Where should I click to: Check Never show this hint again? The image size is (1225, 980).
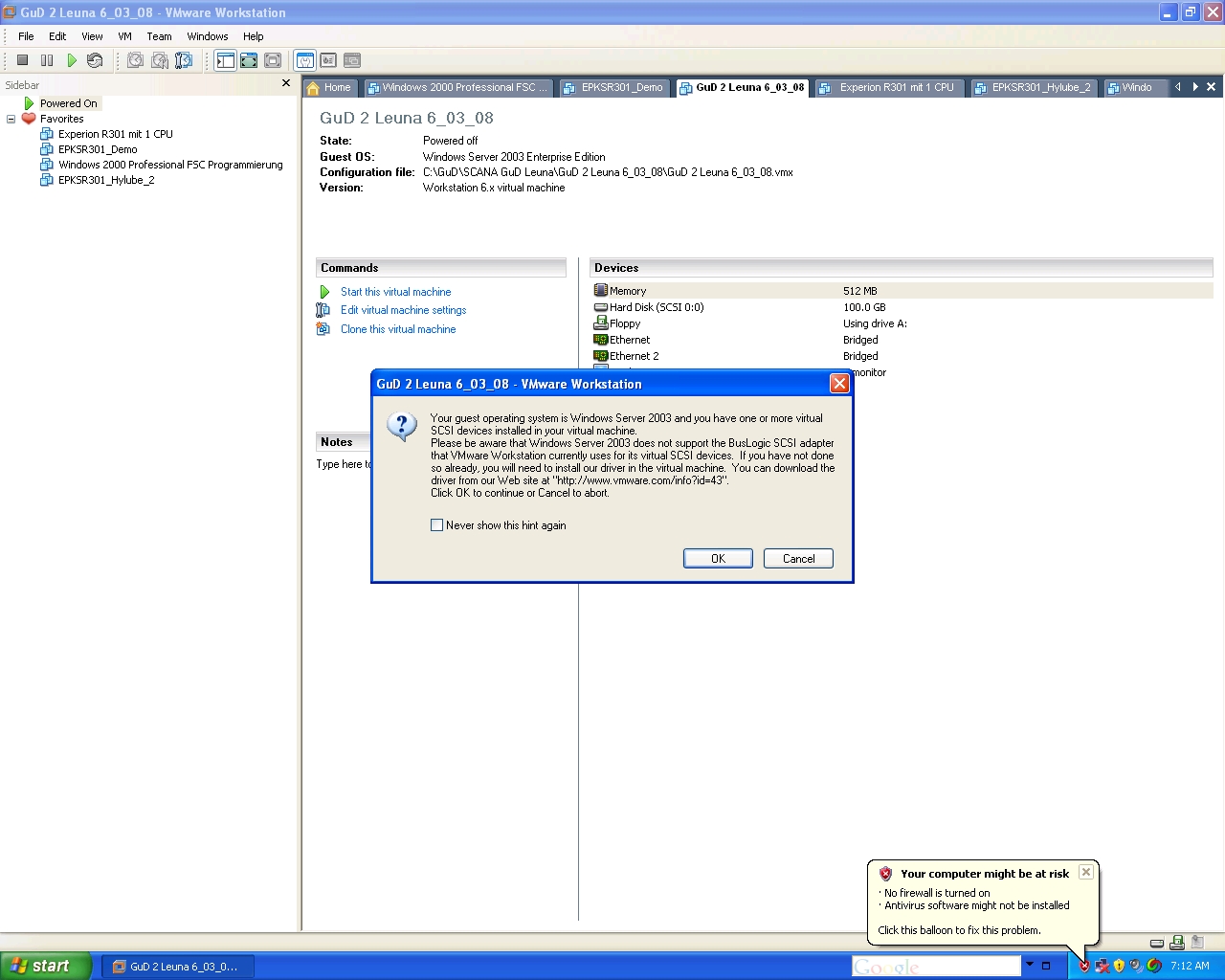[x=437, y=525]
